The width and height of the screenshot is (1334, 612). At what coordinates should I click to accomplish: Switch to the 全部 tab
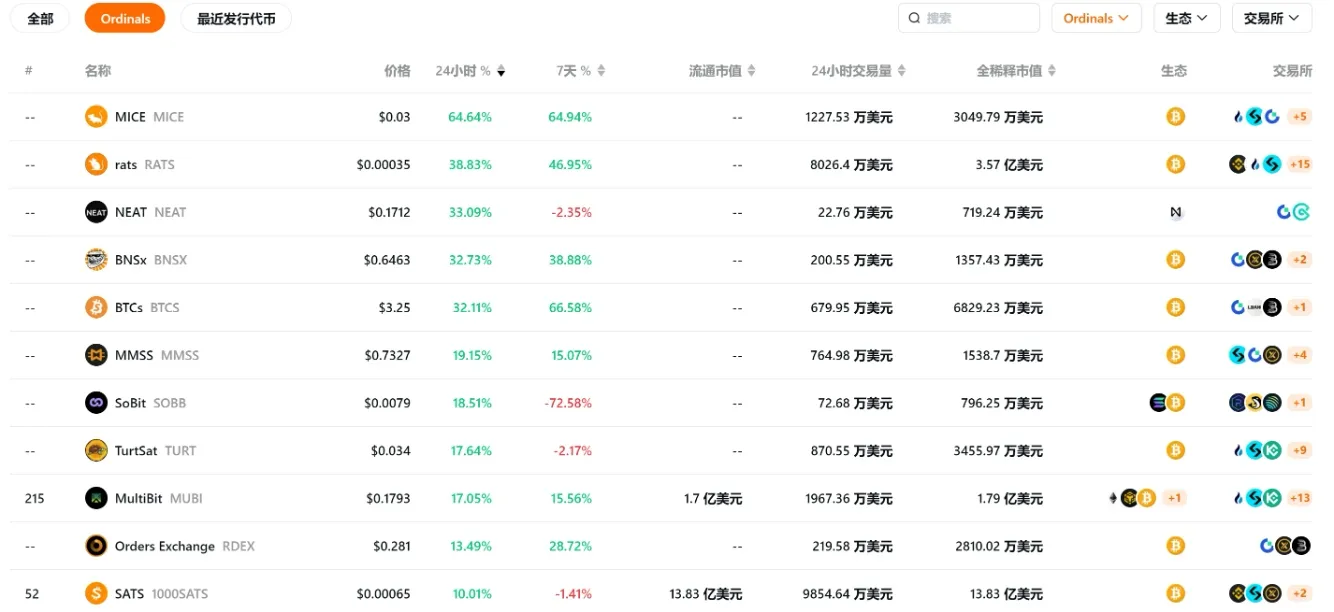[40, 18]
